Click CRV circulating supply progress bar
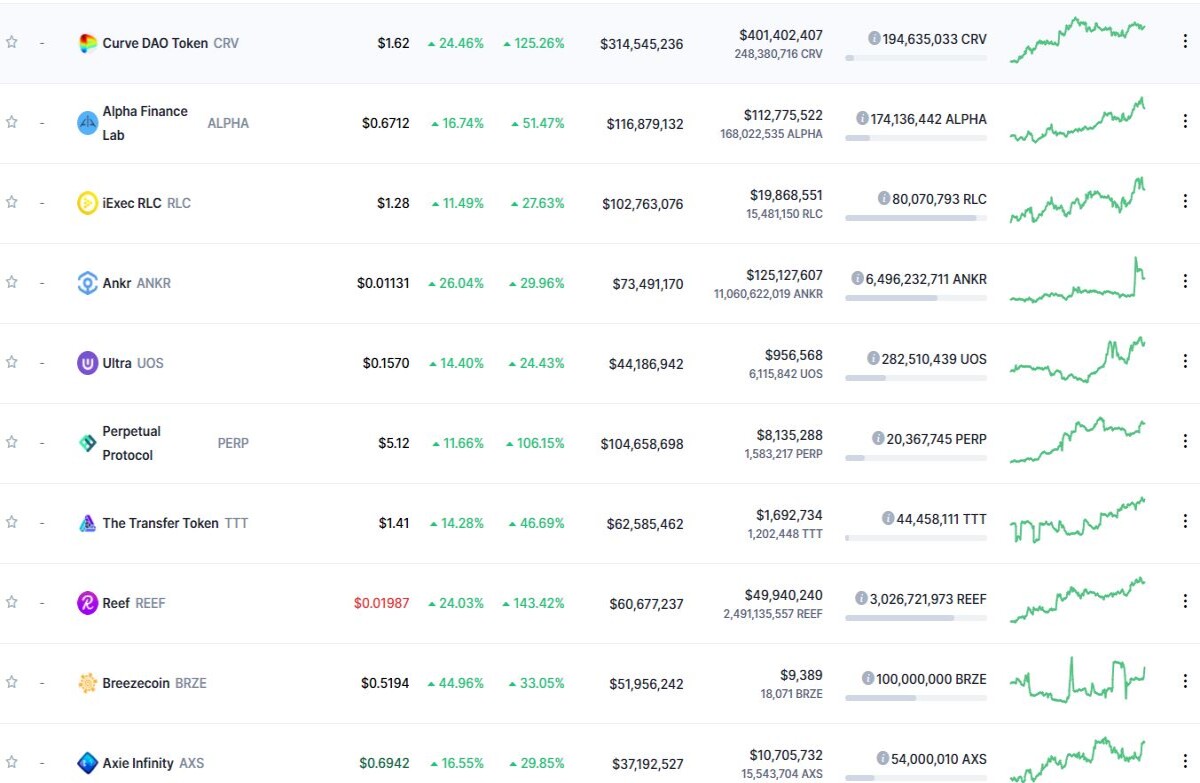Screen dimensions: 1200x783 coord(915,58)
